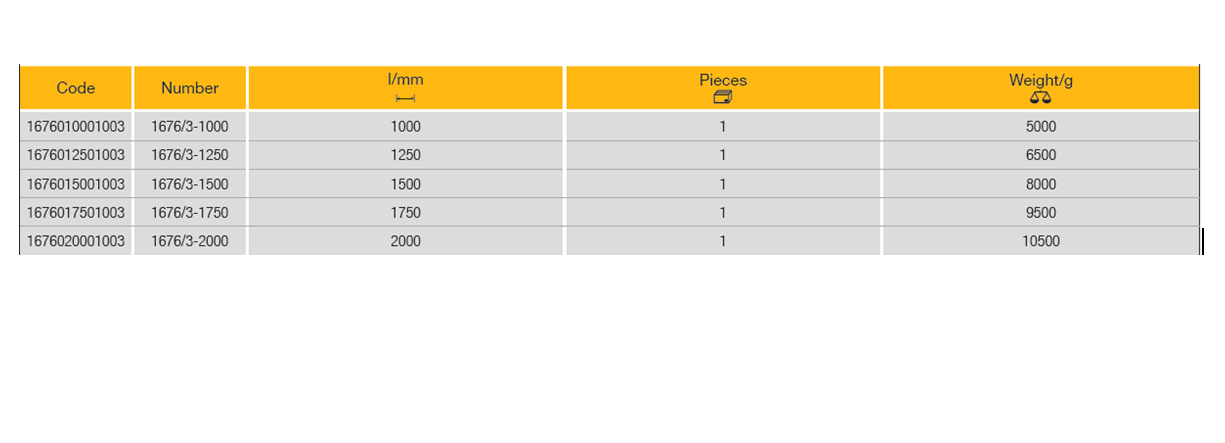Select article number 1676/3-1250
Image resolution: width=1225 pixels, height=443 pixels.
pyautogui.click(x=190, y=155)
